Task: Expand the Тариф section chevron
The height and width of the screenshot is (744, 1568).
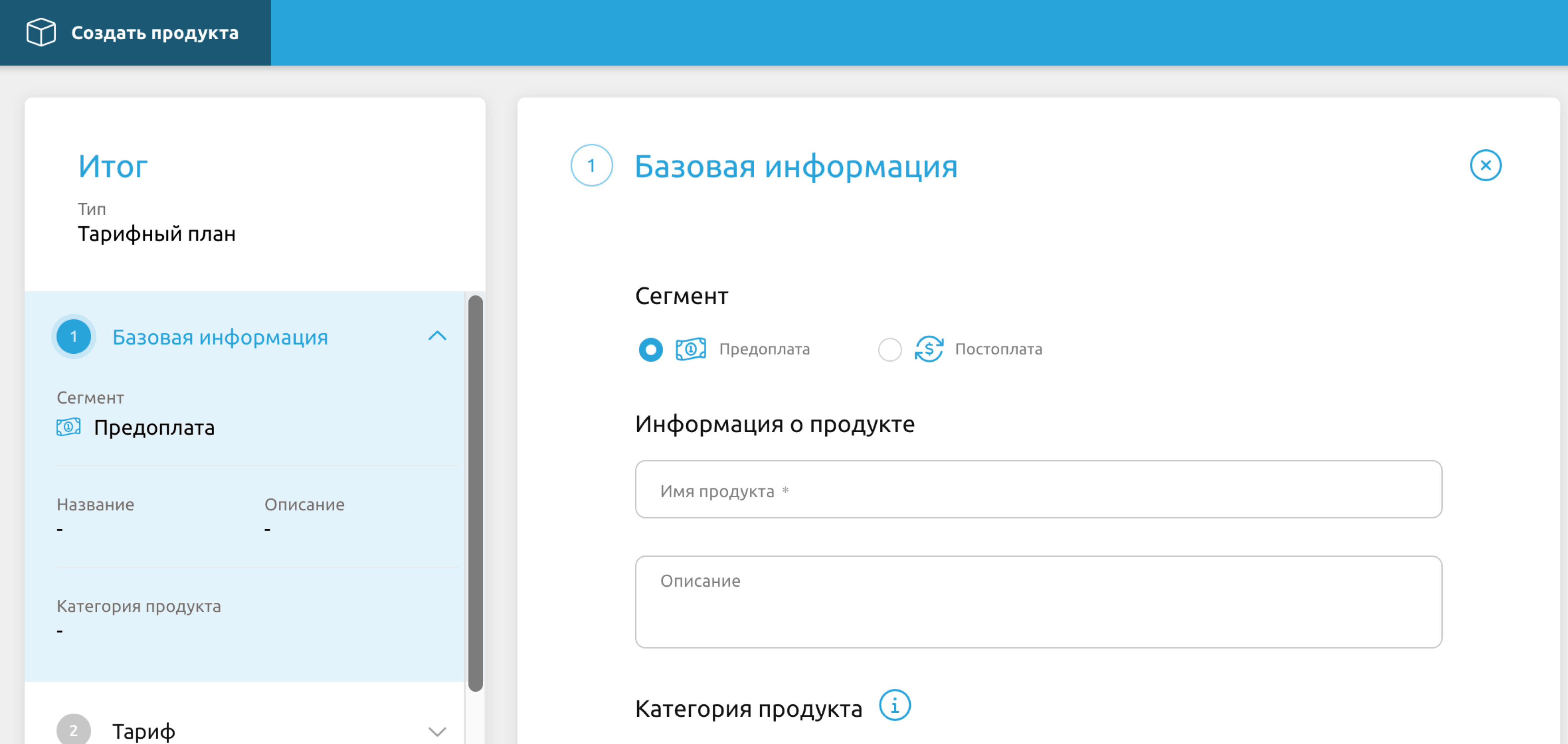Action: (x=437, y=731)
